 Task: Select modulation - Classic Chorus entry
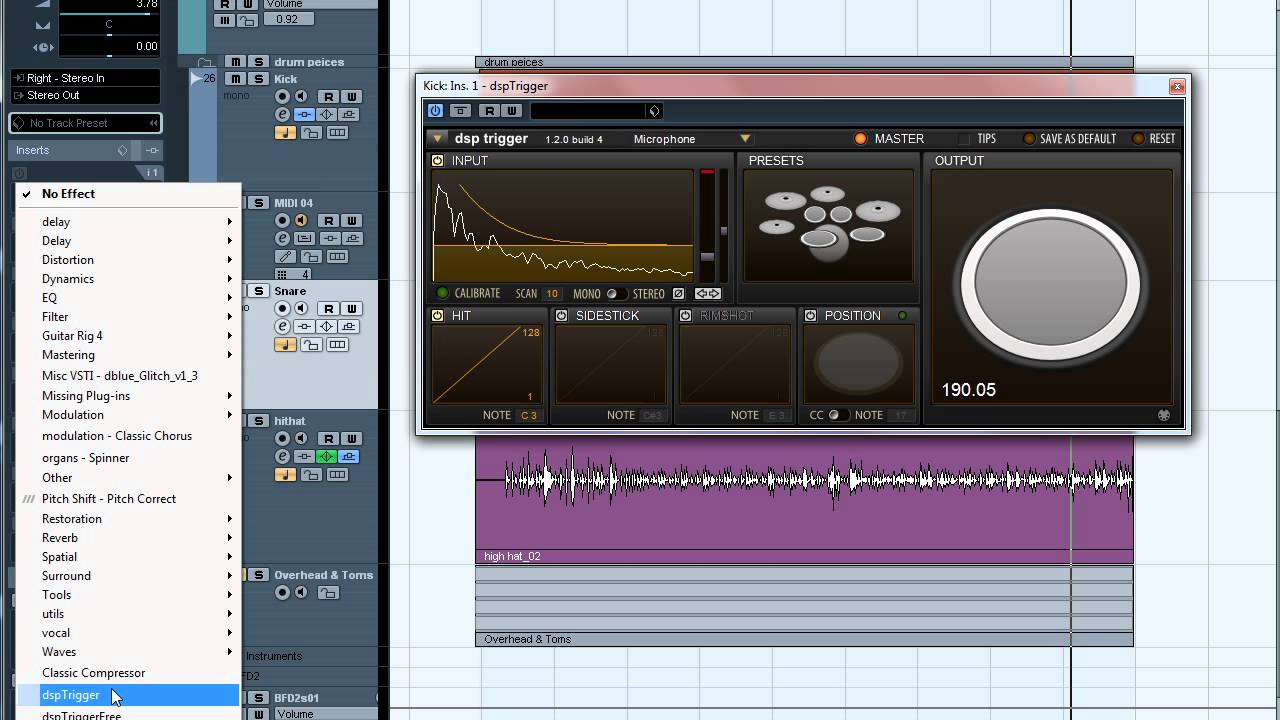[128, 436]
